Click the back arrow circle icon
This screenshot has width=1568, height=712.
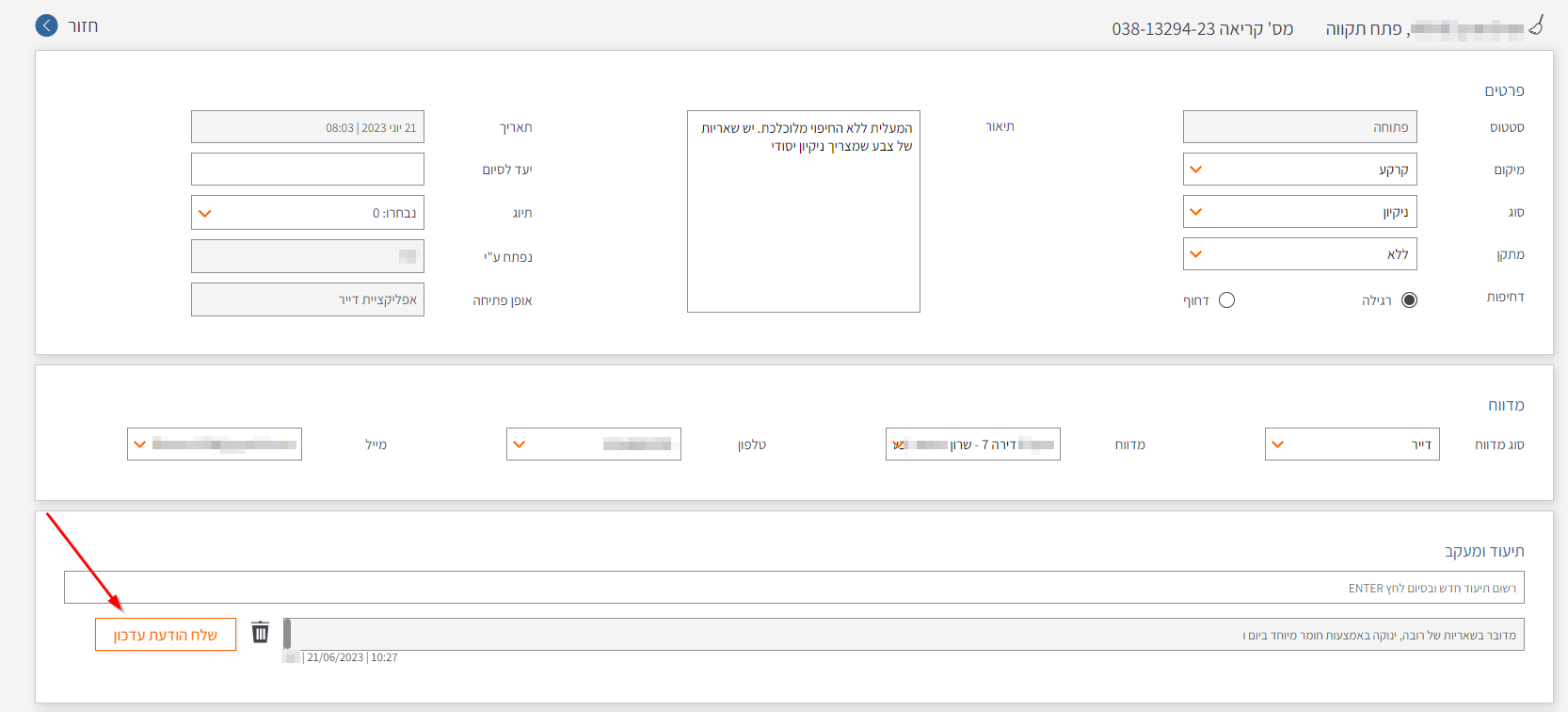click(x=46, y=25)
